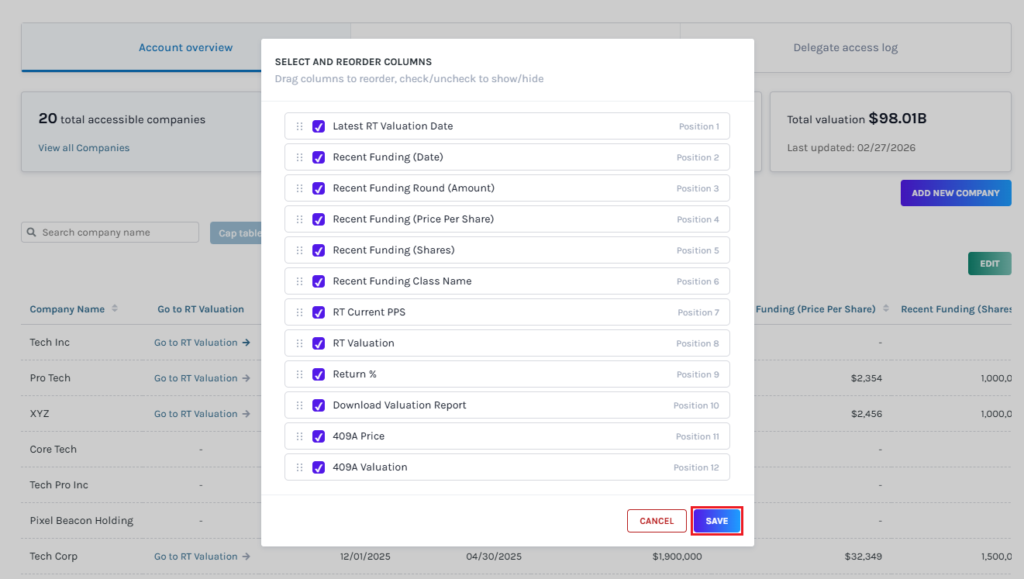Click drag handle for RT Current PPS row
1024x579 pixels.
click(299, 313)
